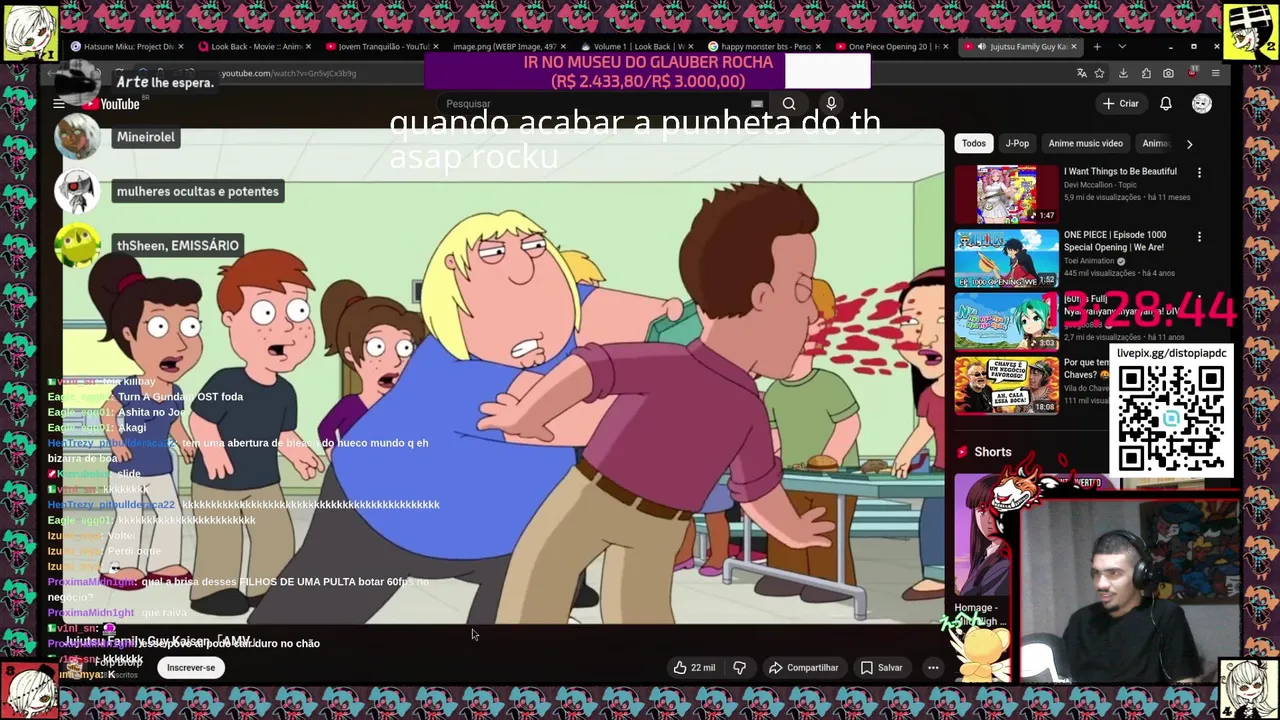
Task: Like the video with 22 mil
Action: [695, 668]
